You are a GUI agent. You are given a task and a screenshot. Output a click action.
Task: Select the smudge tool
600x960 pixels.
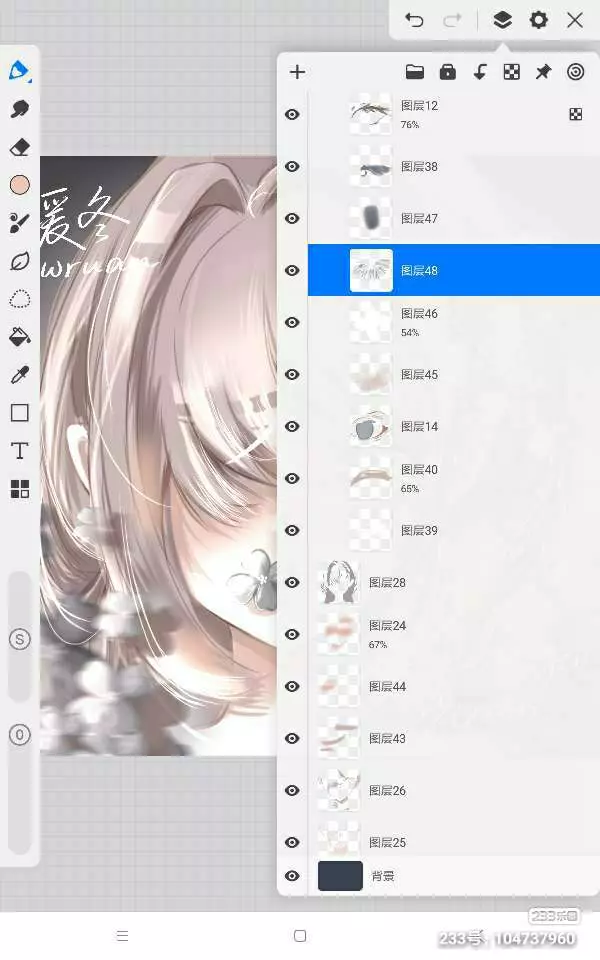click(x=20, y=109)
